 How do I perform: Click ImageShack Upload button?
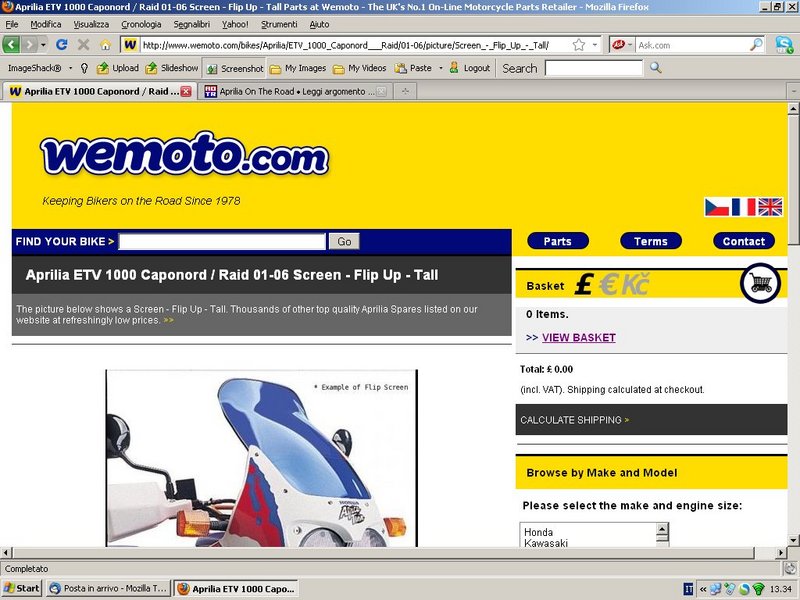click(118, 68)
